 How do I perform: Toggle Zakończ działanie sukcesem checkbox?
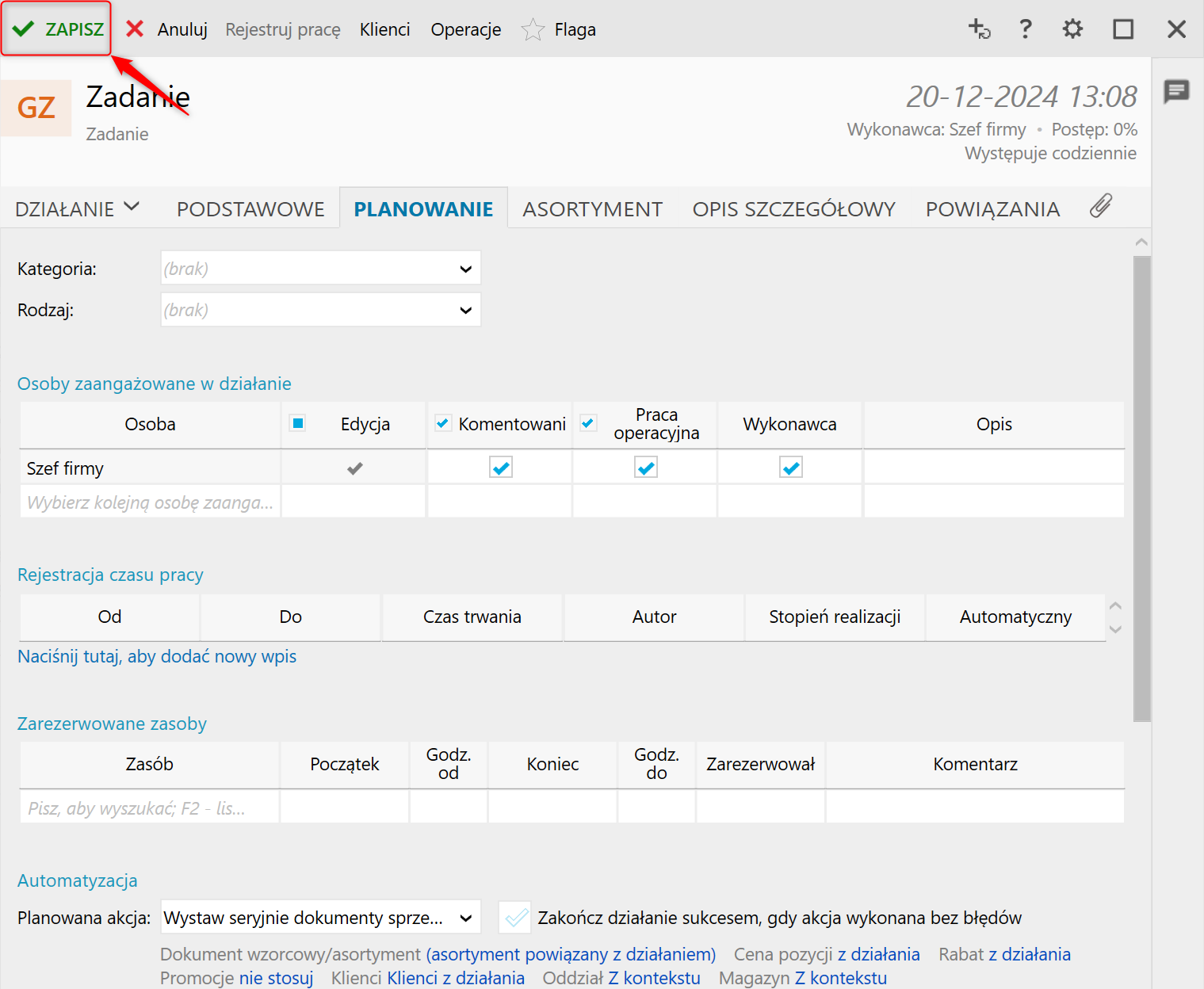(x=516, y=918)
